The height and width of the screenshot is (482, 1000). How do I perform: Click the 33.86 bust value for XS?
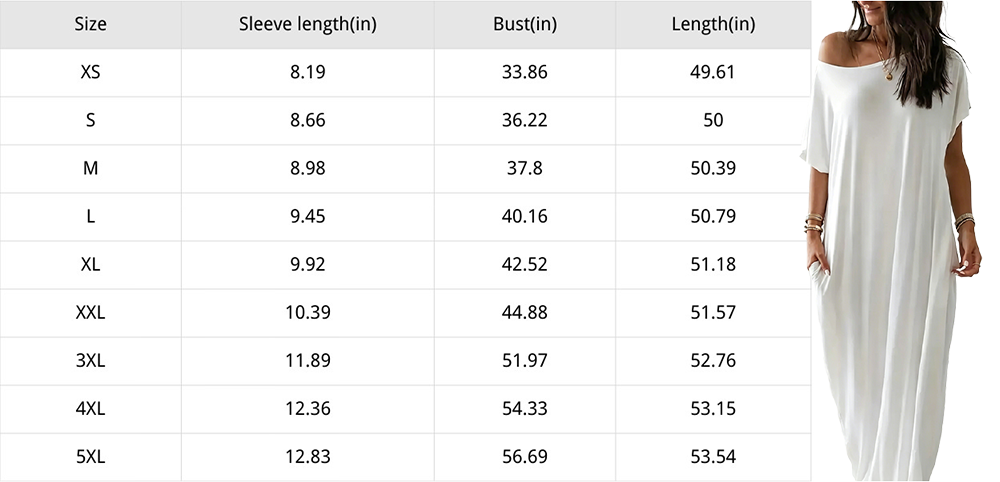click(525, 72)
